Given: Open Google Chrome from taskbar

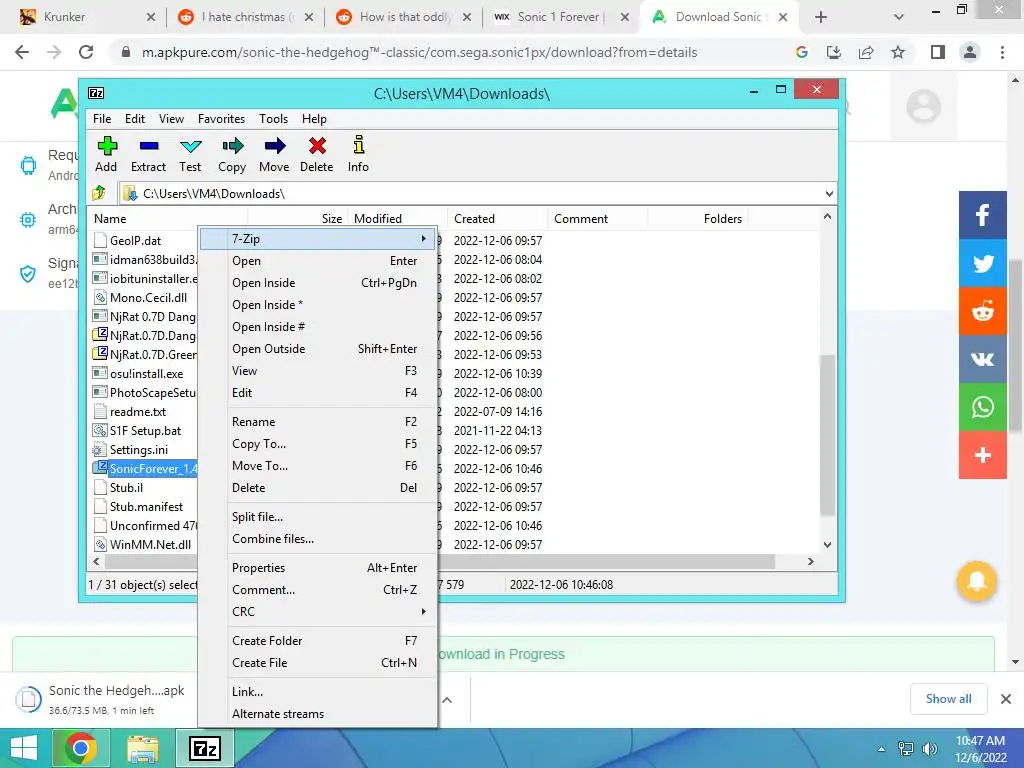Looking at the screenshot, I should click(81, 748).
